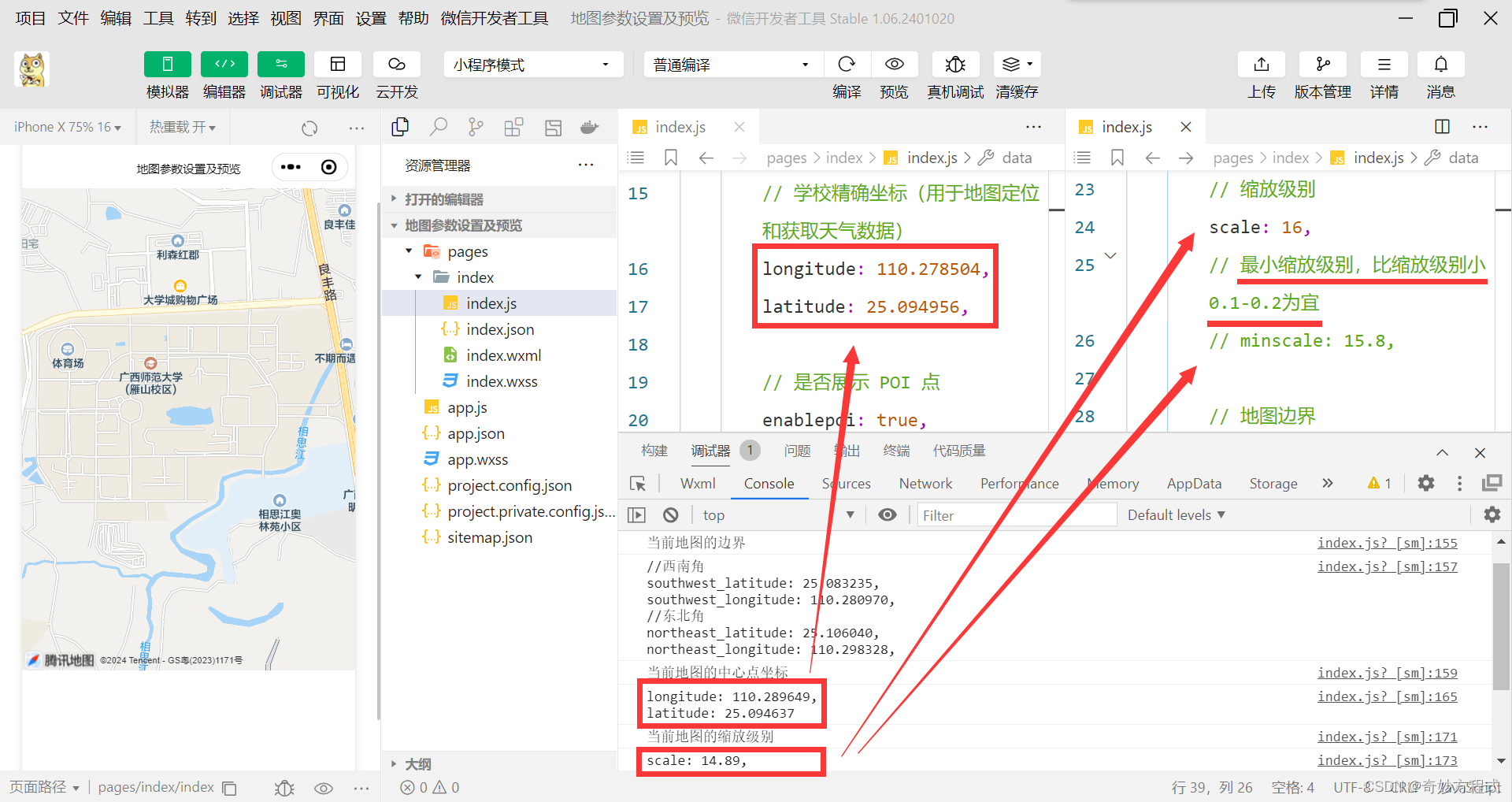This screenshot has height=802, width=1512.
Task: Open the extensions icon in sidebar
Action: click(513, 127)
